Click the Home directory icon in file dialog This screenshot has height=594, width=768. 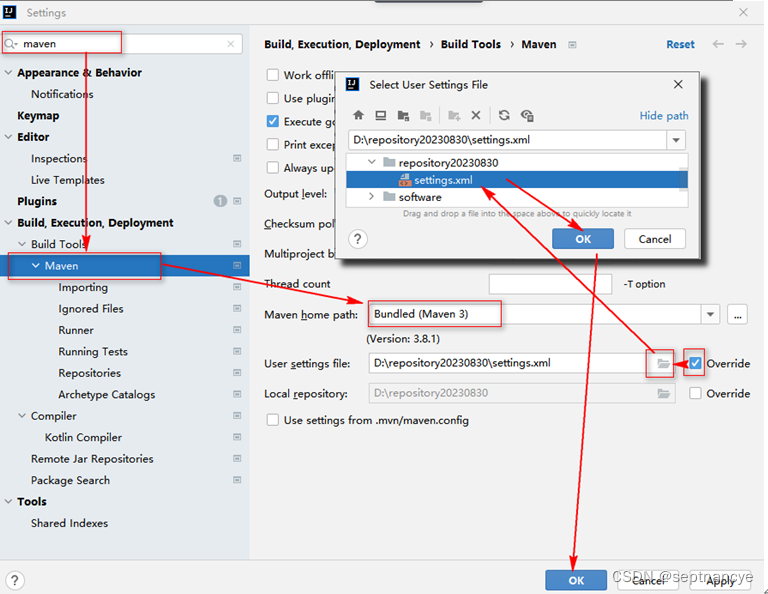tap(359, 116)
